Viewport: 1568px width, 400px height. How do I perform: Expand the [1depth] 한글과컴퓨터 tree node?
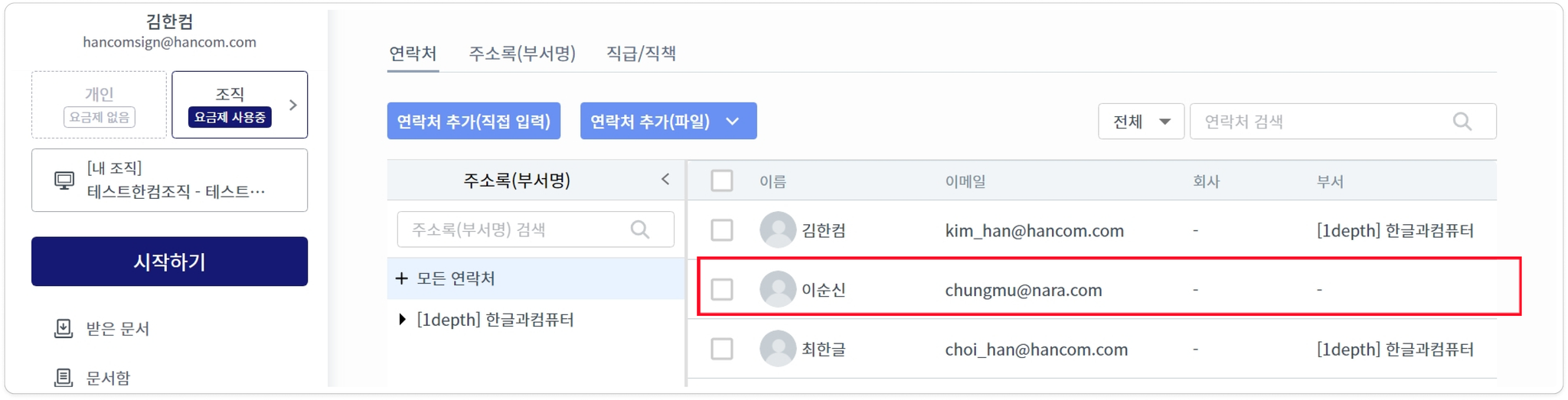tap(403, 320)
